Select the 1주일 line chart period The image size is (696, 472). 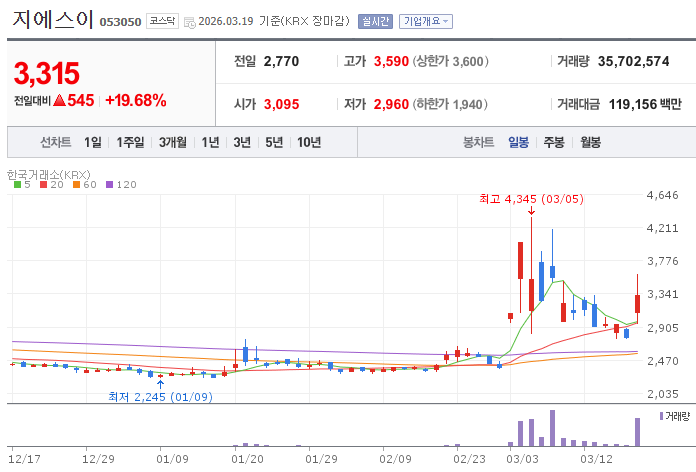[x=130, y=142]
